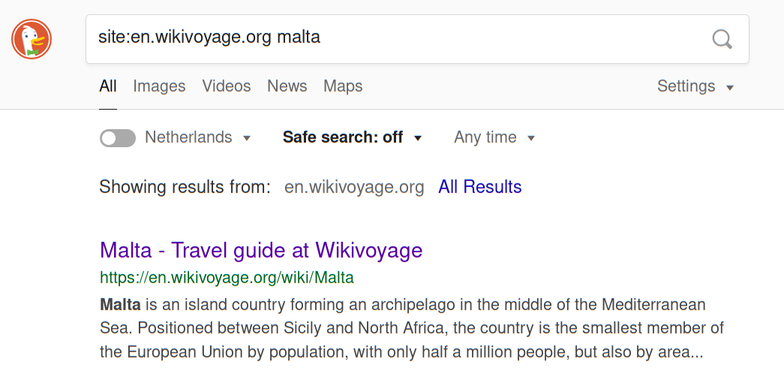This screenshot has width=784, height=389.
Task: Select the All results tab
Action: coord(108,86)
